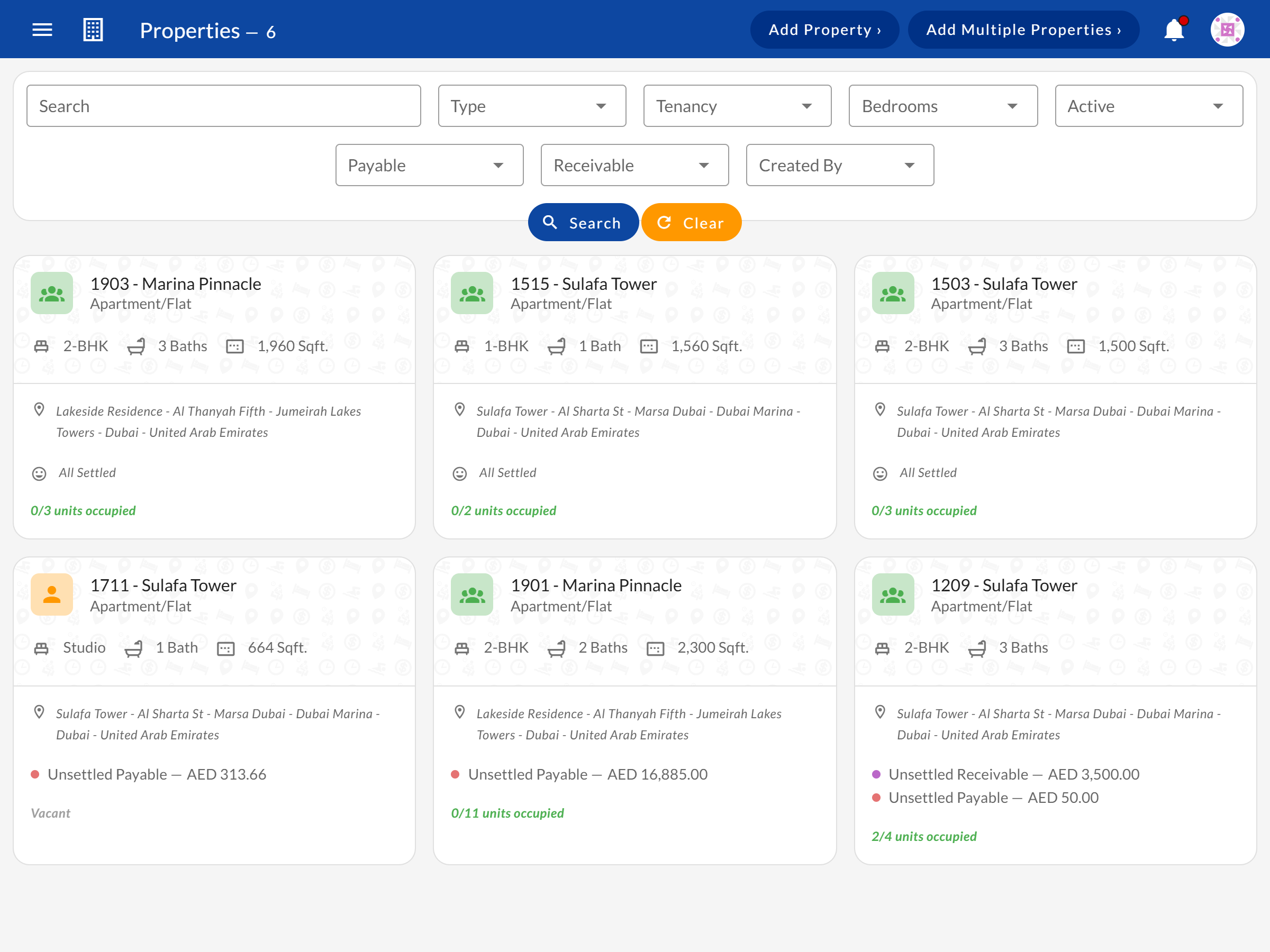Click the bed icon beside 1-BHK

[x=461, y=346]
